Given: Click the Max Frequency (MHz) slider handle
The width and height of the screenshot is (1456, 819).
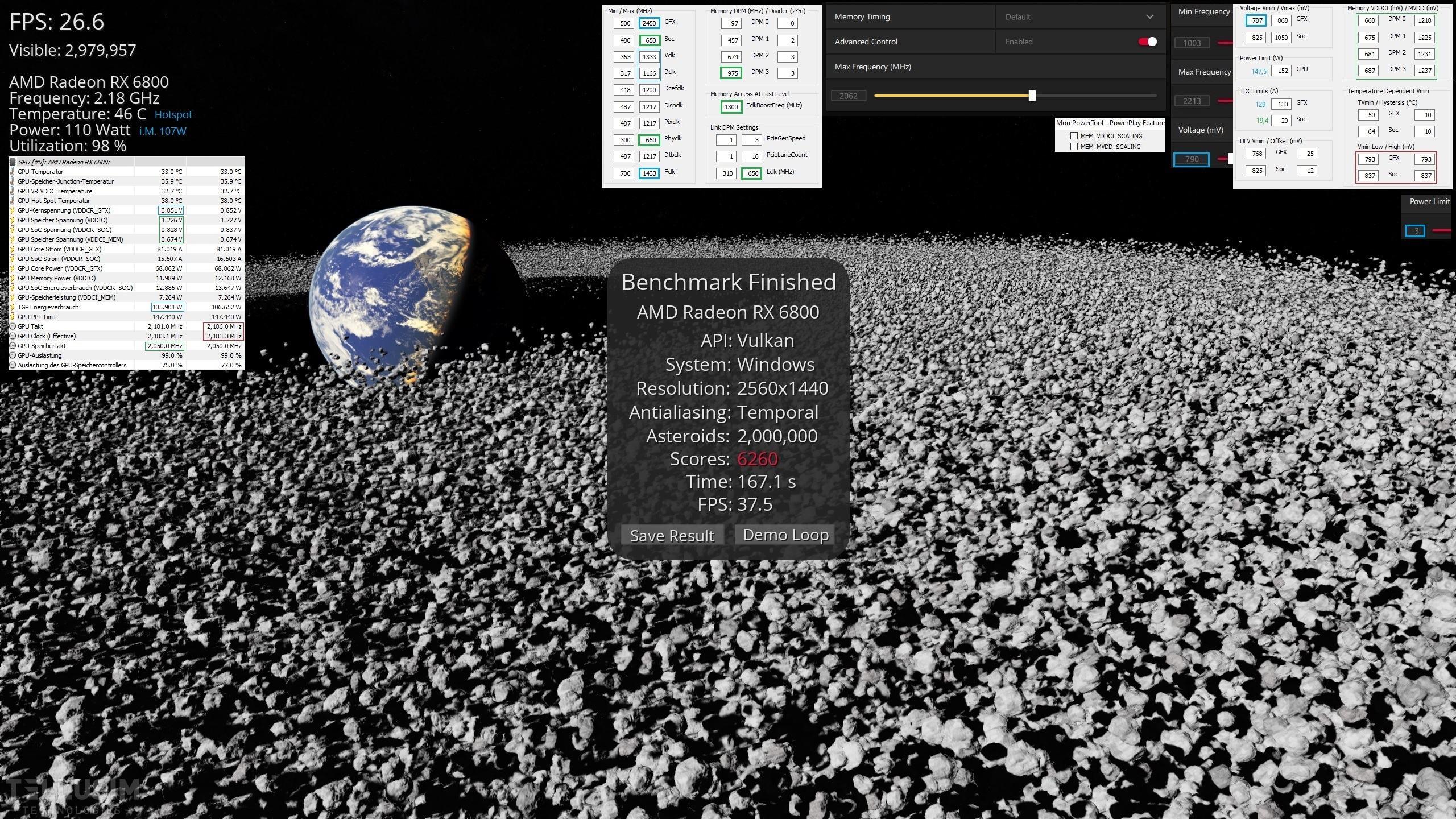Looking at the screenshot, I should 1032,96.
